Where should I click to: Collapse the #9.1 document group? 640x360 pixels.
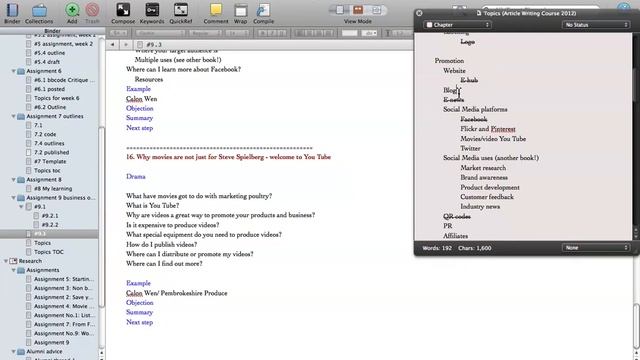[x=21, y=207]
